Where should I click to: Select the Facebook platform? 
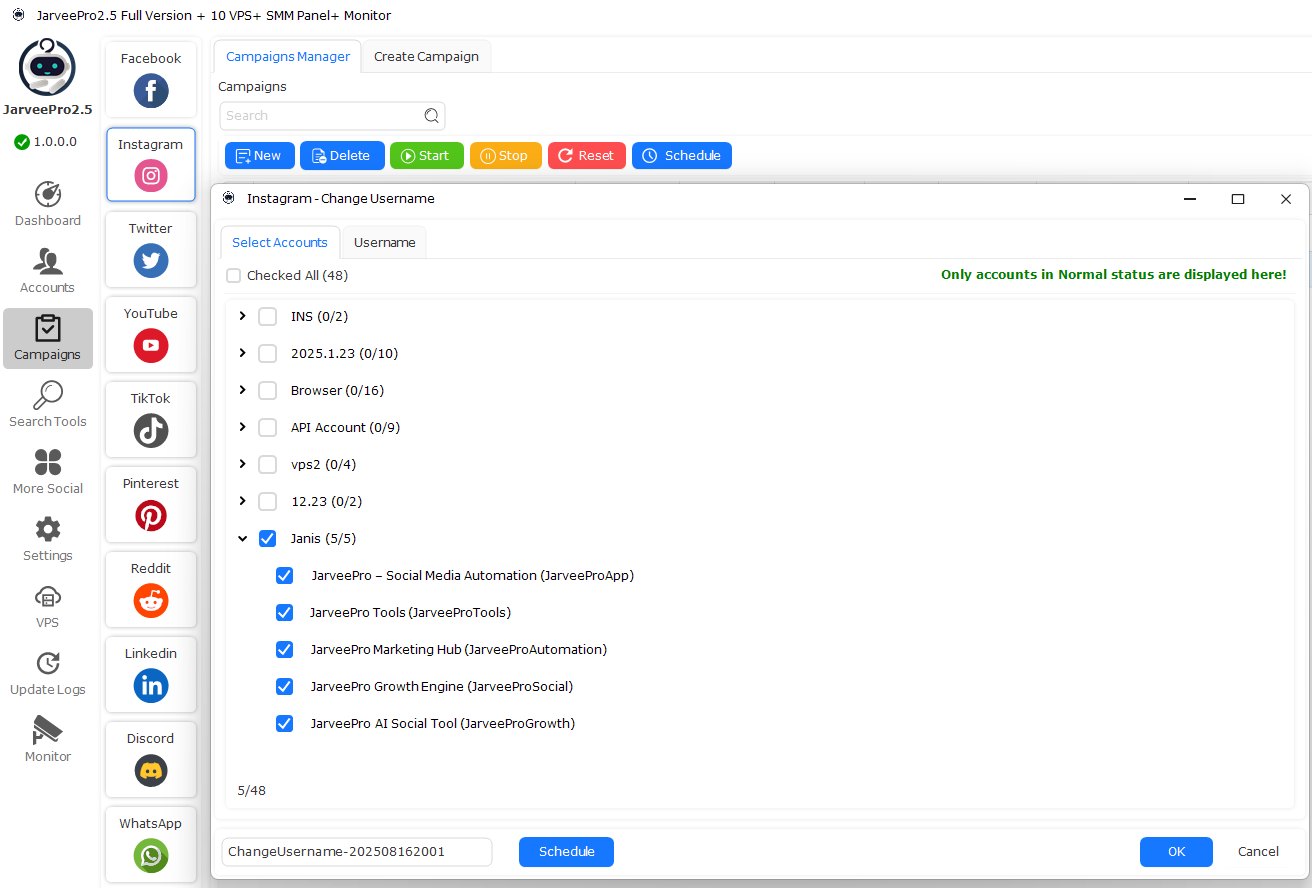pyautogui.click(x=151, y=80)
